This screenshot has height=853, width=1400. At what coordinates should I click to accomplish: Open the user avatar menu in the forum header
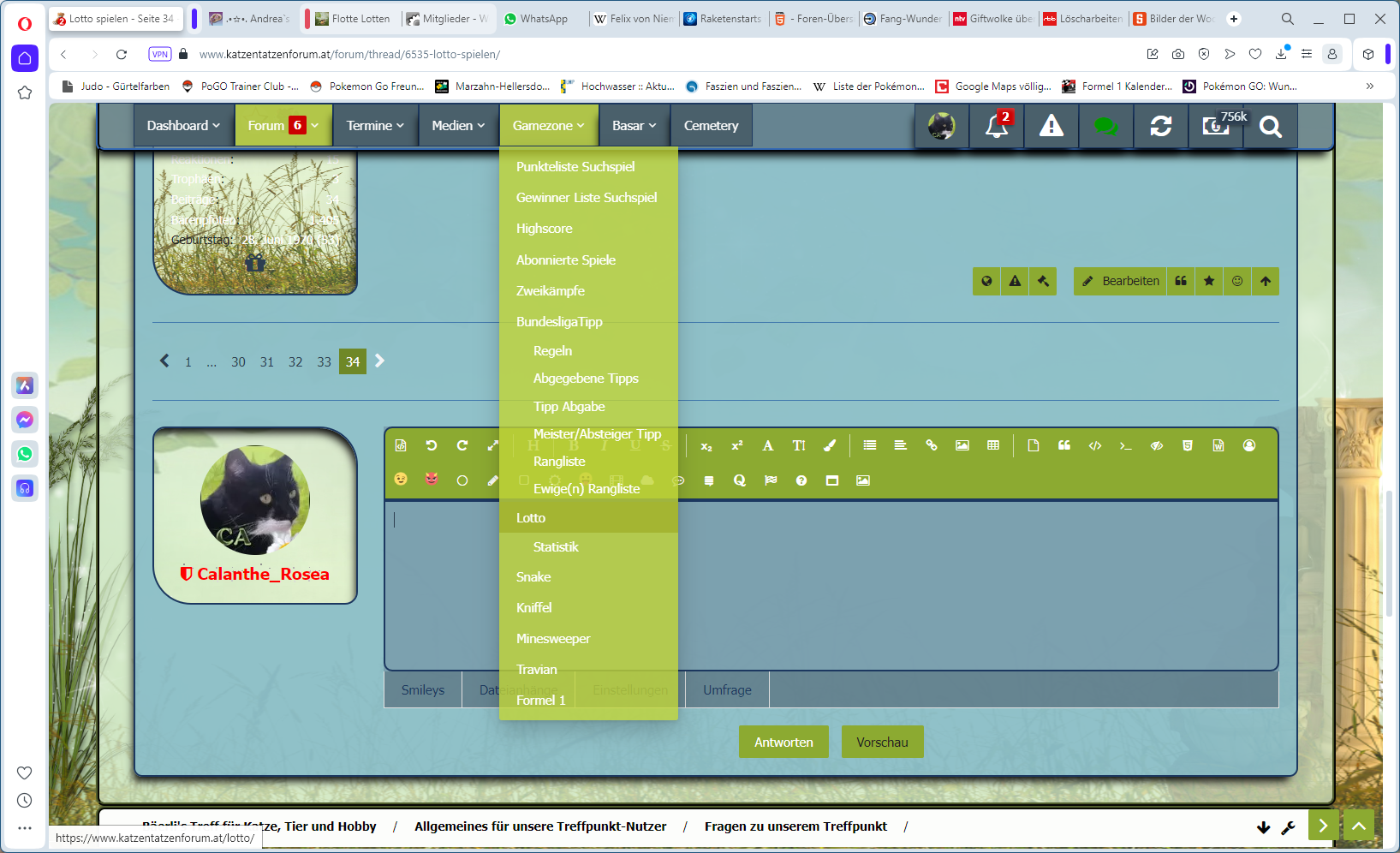(942, 126)
